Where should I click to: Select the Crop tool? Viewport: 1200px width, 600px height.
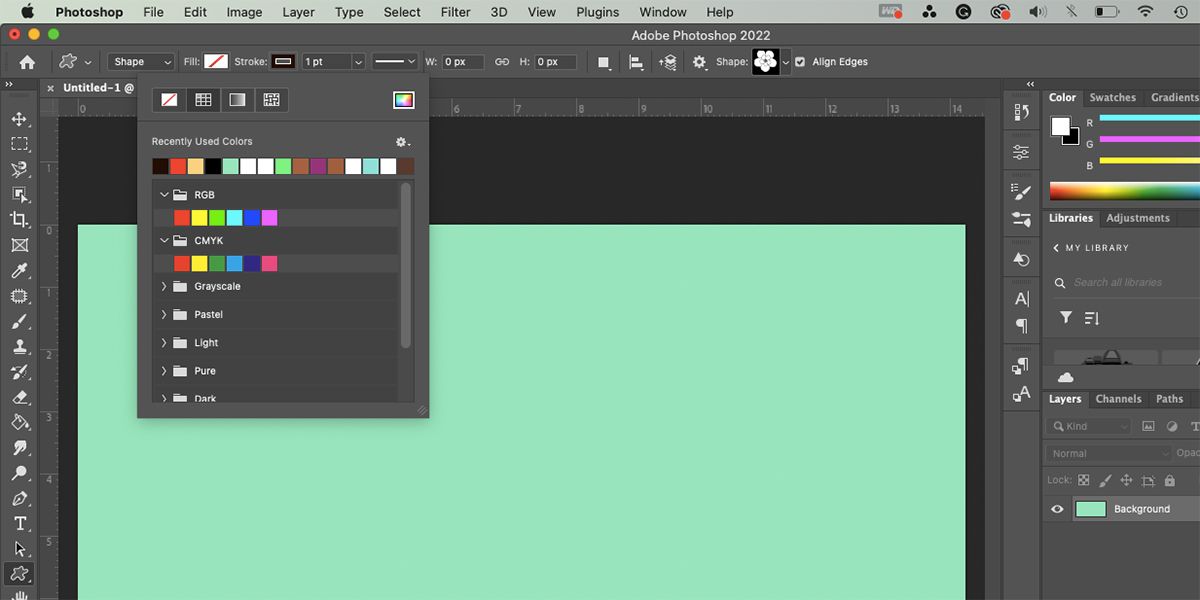pyautogui.click(x=20, y=219)
